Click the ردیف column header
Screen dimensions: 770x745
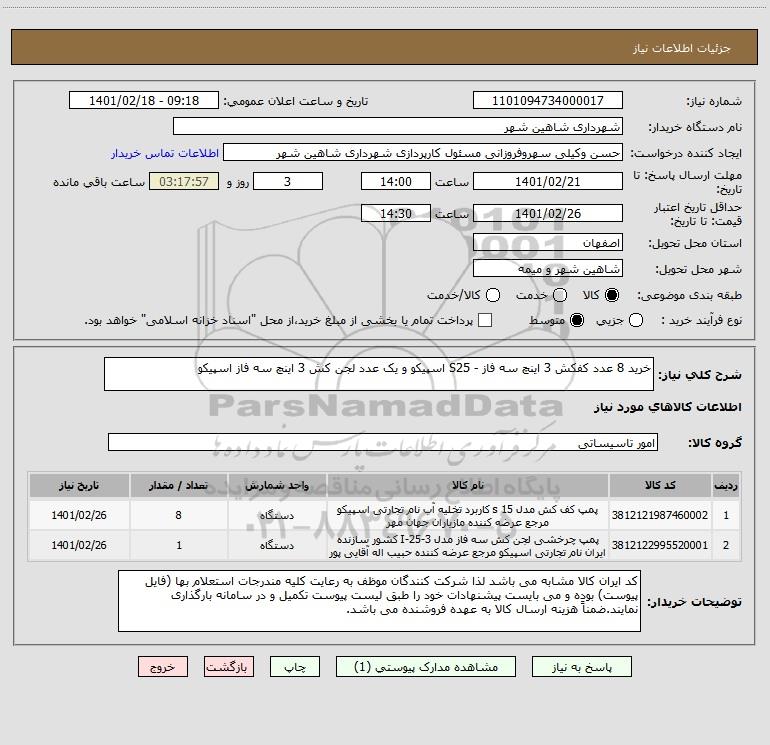pos(726,485)
